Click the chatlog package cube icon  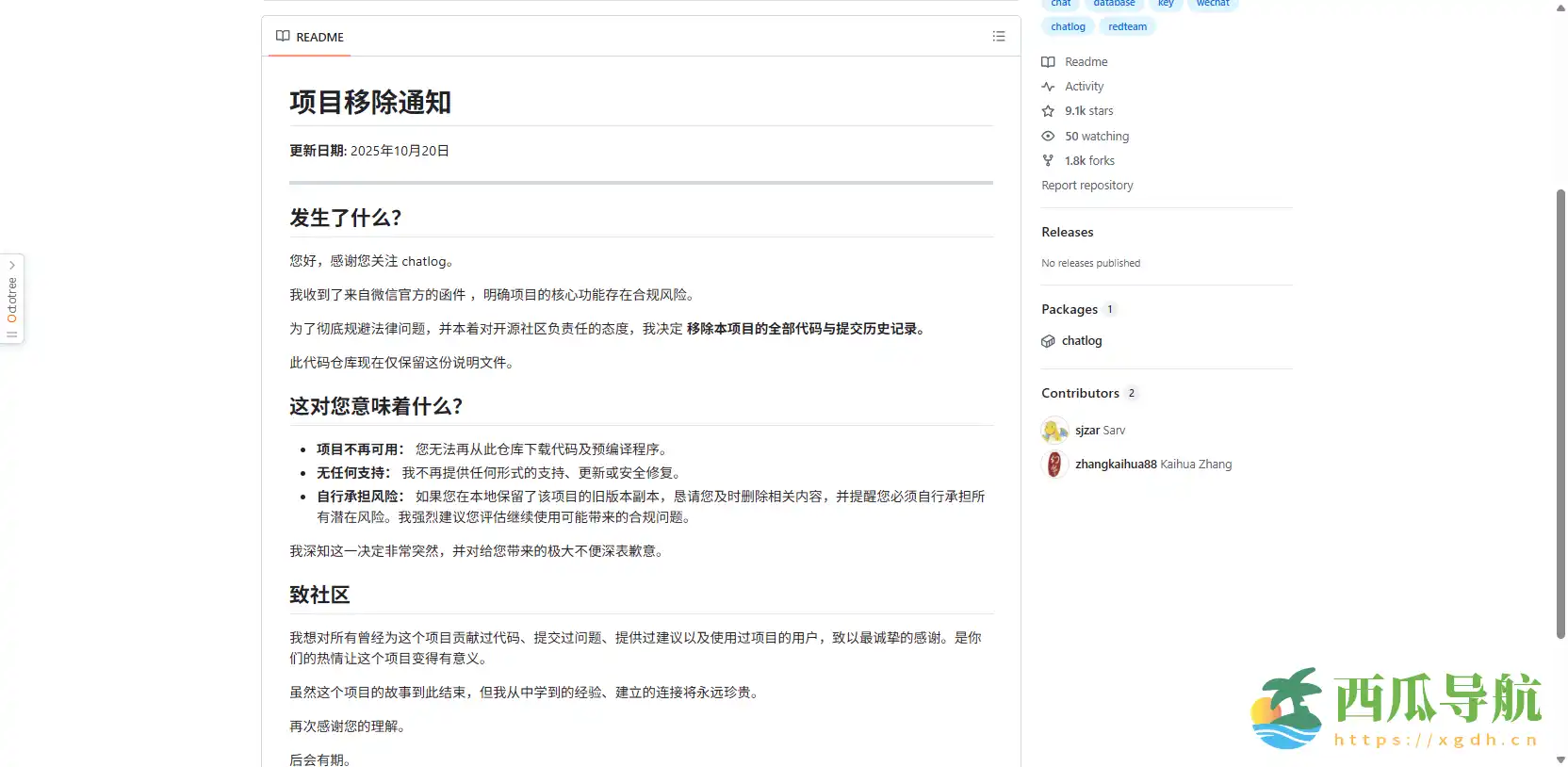click(x=1048, y=341)
